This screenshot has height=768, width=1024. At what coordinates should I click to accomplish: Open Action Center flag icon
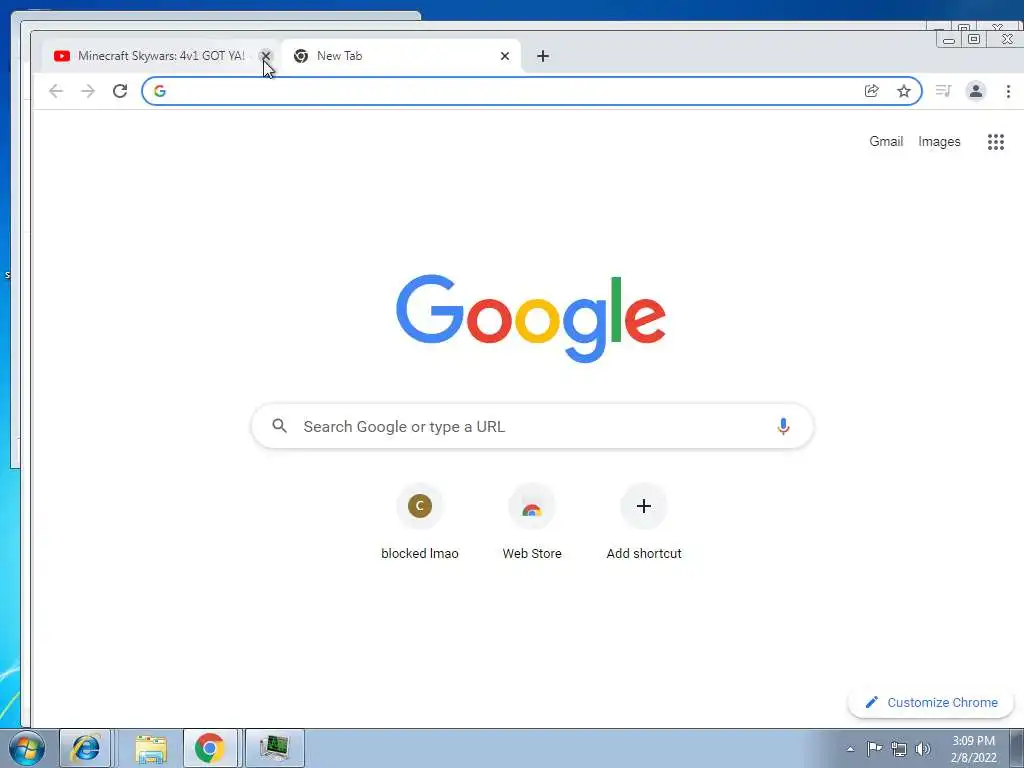874,748
